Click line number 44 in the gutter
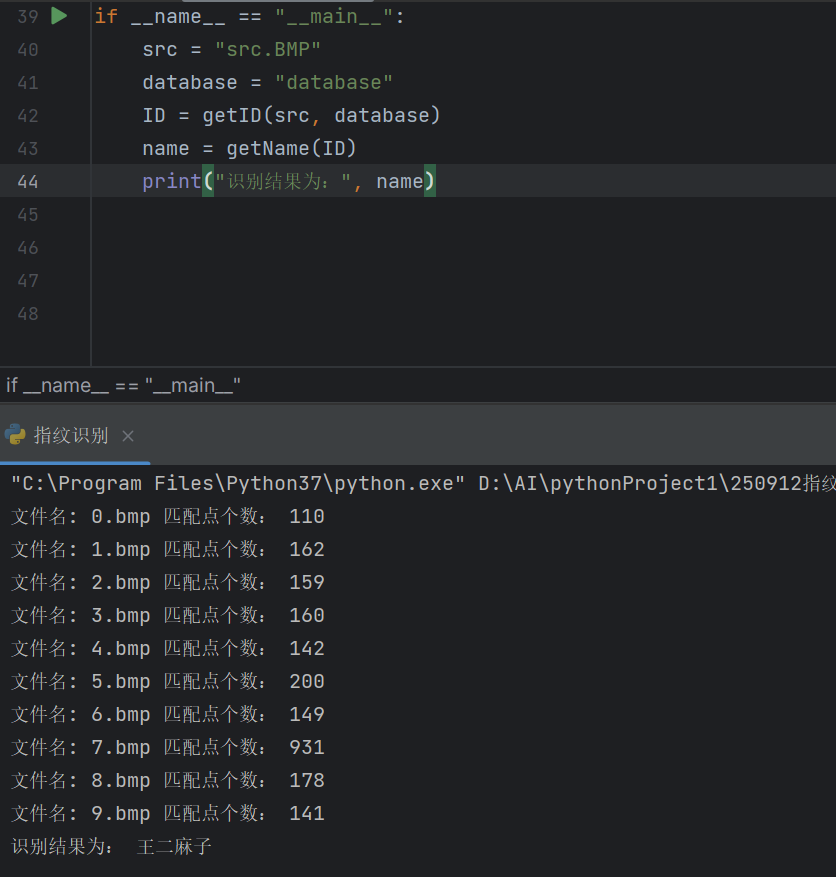 click(x=27, y=181)
